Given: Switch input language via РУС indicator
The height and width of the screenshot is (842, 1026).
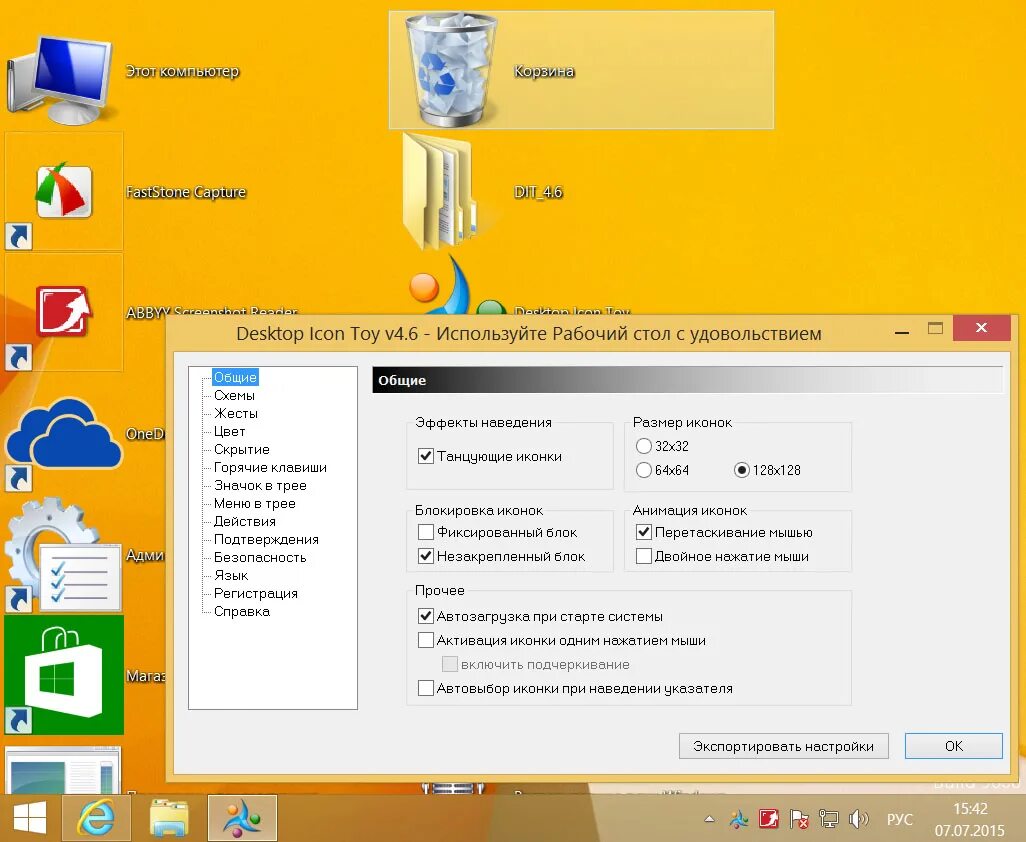Looking at the screenshot, I should click(900, 819).
